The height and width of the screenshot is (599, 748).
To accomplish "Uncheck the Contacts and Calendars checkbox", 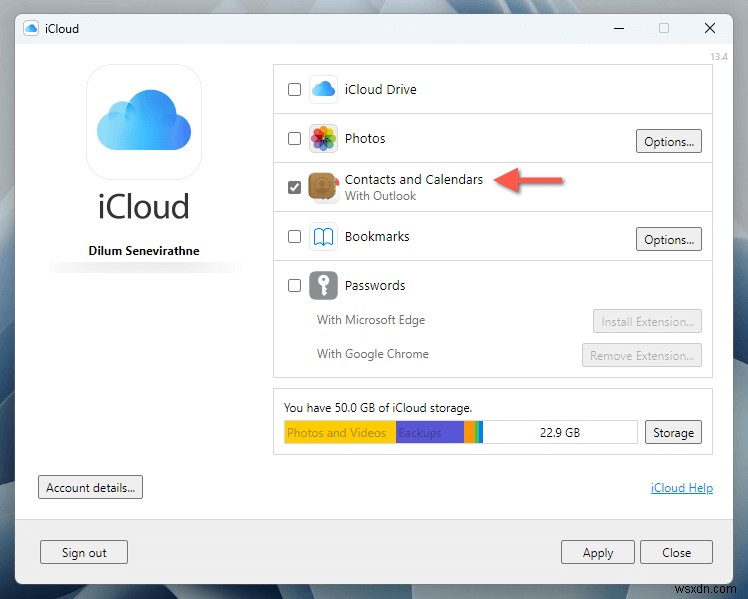I will tap(294, 187).
